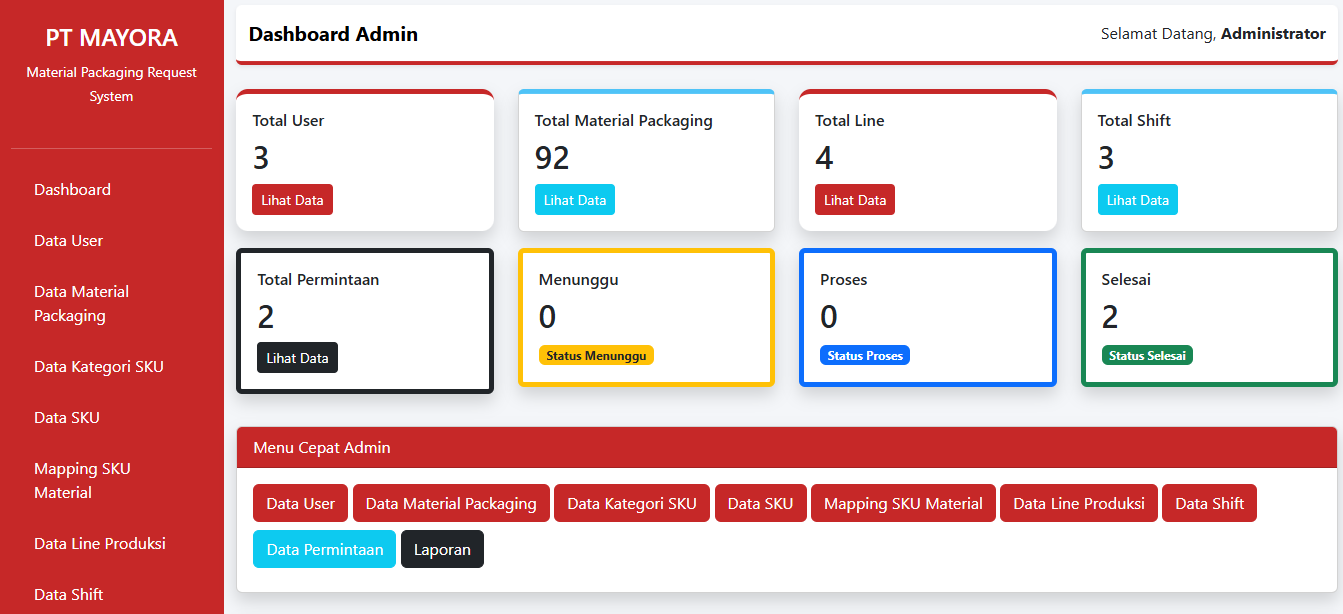Click the Administrator name in header
This screenshot has width=1343, height=614.
(x=1273, y=34)
